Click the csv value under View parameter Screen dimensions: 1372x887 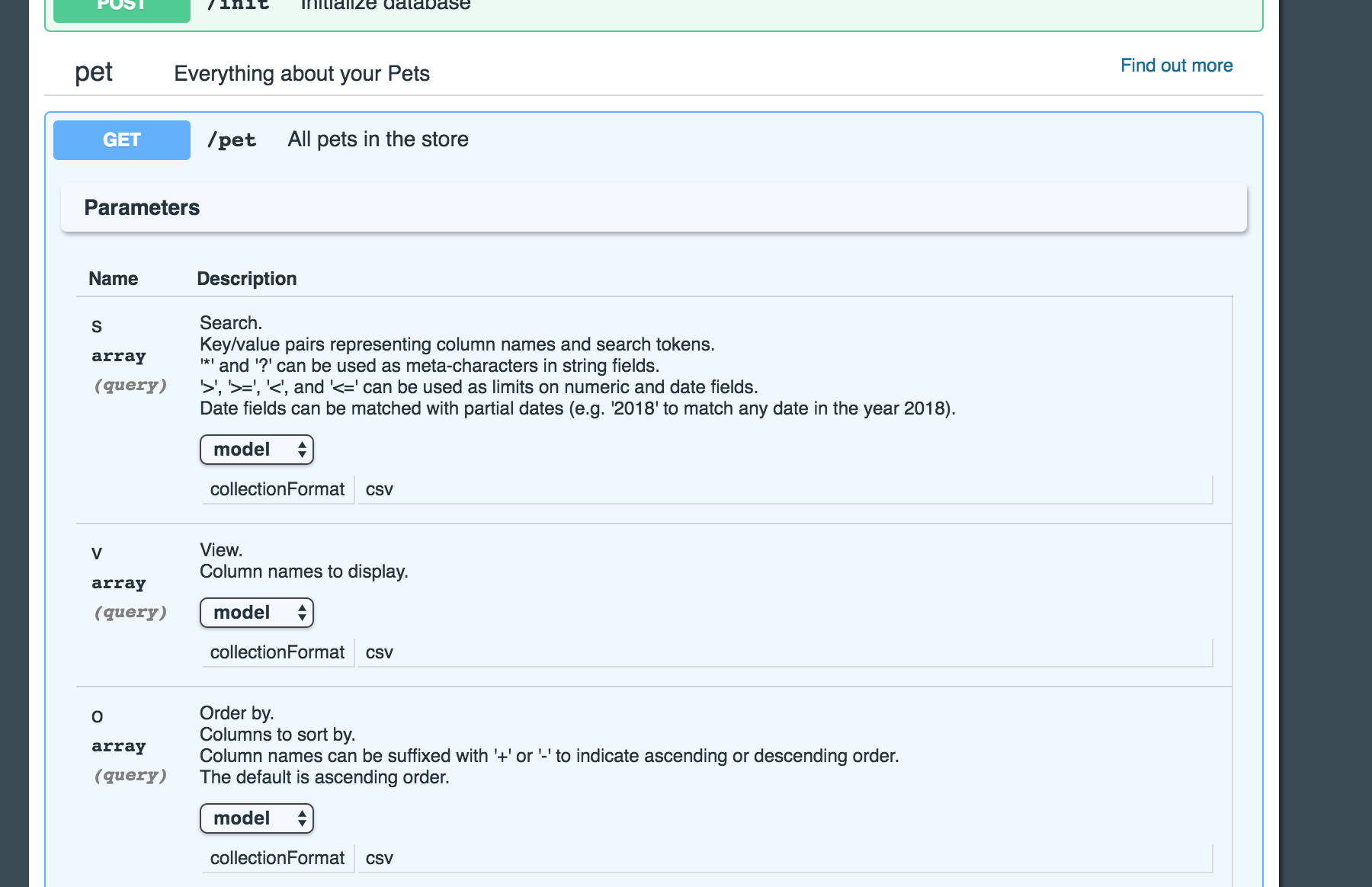tap(380, 652)
